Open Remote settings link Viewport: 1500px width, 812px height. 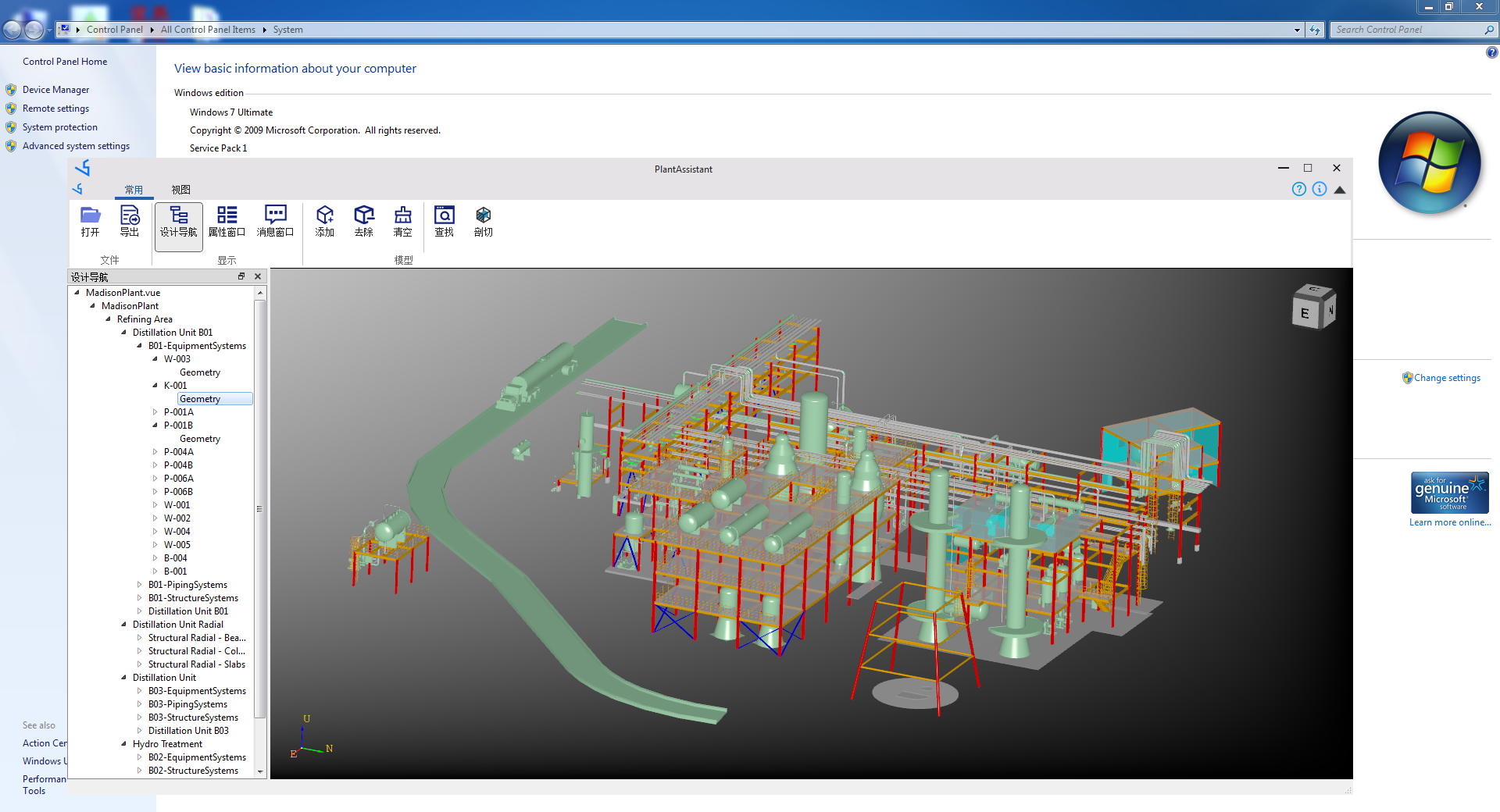pos(55,109)
